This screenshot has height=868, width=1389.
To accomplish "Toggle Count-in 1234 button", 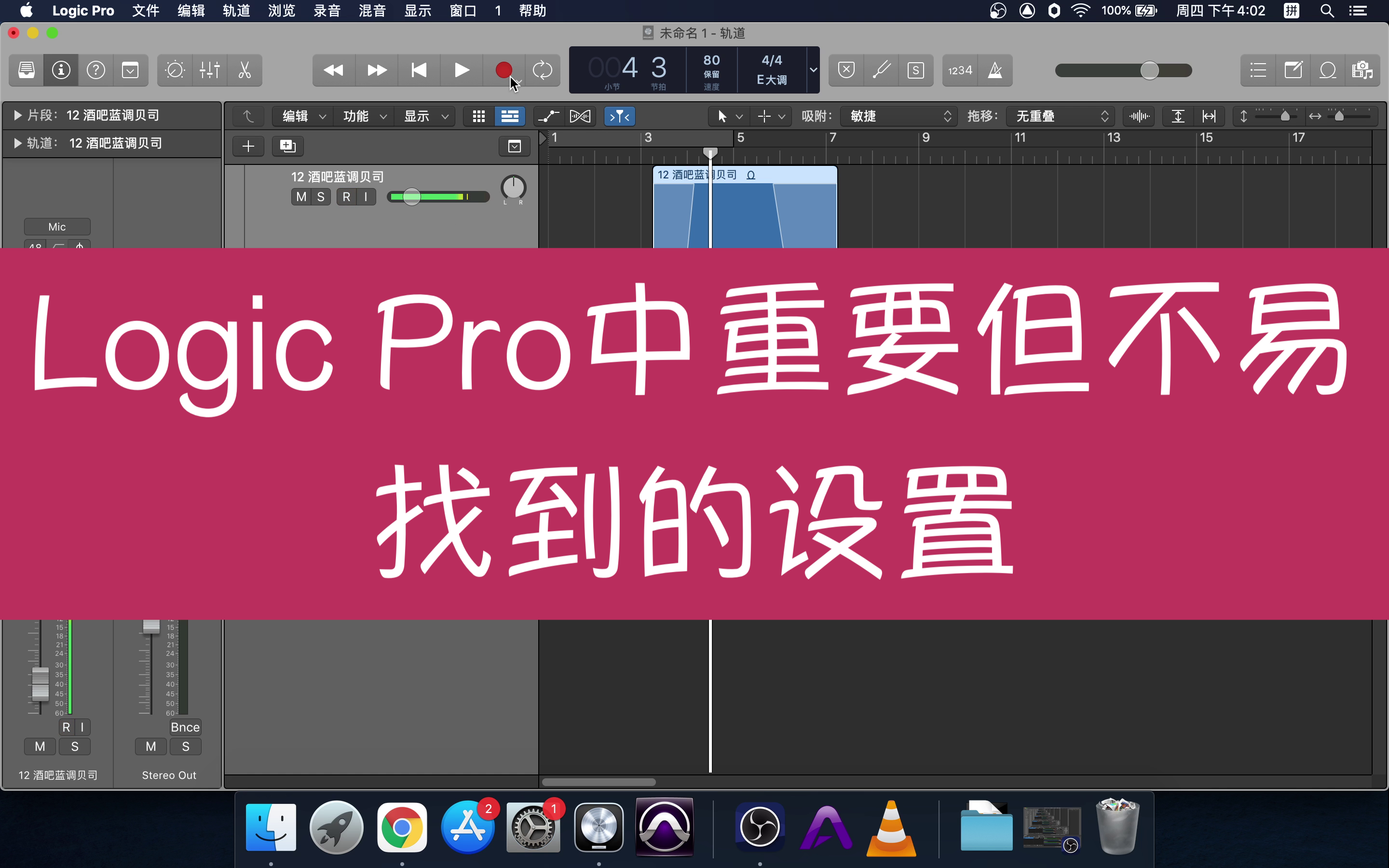I will coord(960,70).
